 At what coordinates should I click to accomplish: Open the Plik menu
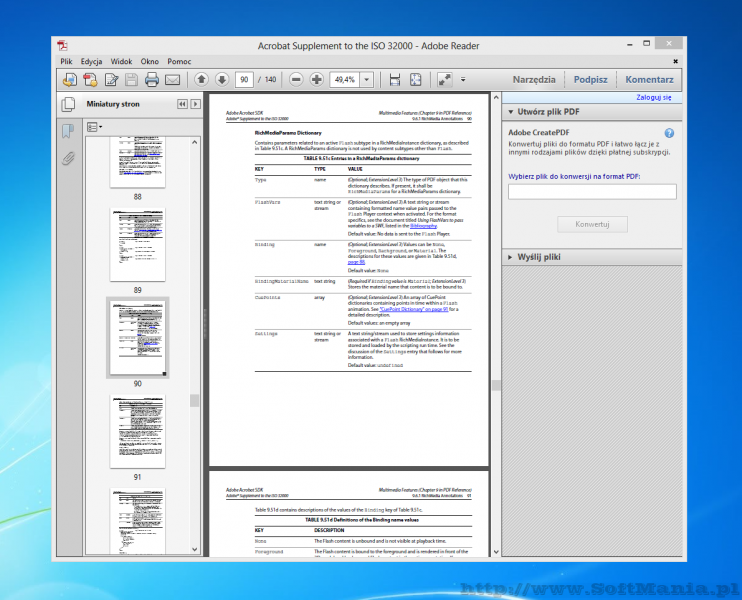tap(66, 62)
